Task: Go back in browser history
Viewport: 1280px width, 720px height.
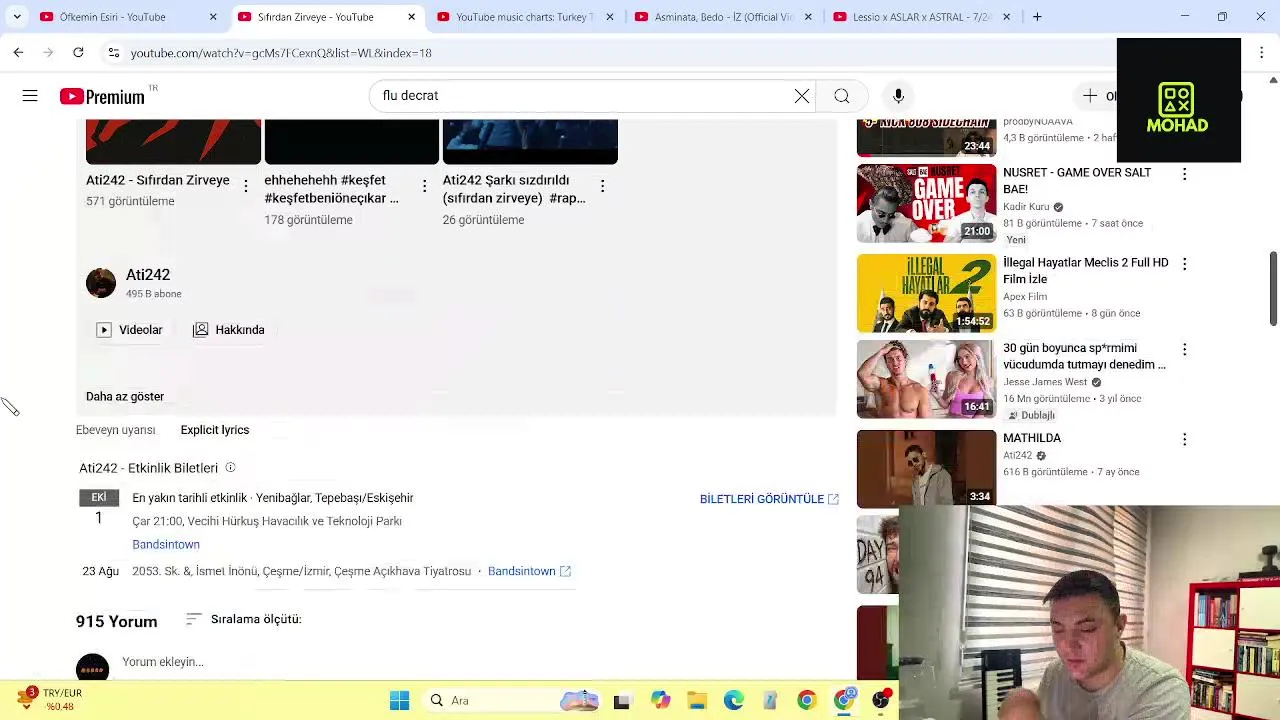Action: 18,52
